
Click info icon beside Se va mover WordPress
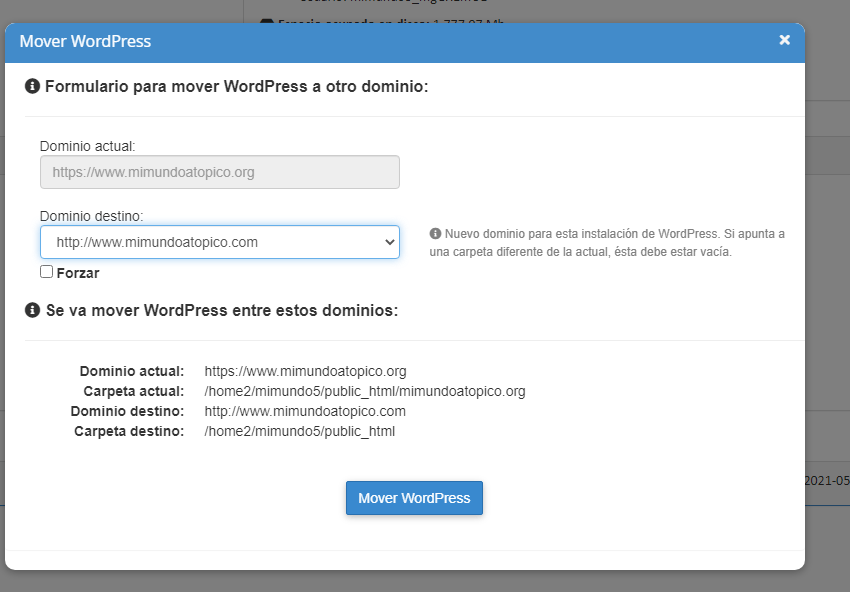coord(33,310)
